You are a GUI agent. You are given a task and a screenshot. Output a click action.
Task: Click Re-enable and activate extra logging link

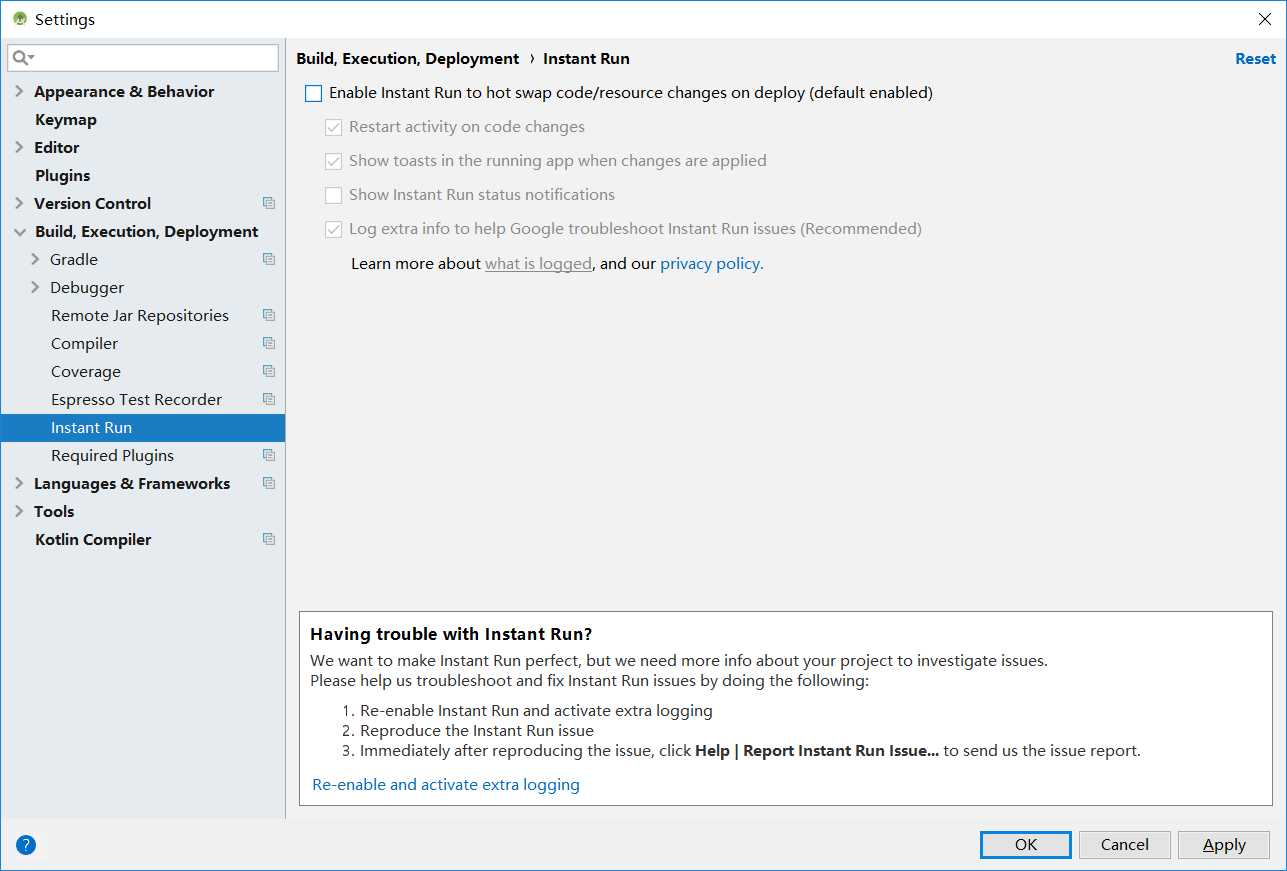(446, 785)
